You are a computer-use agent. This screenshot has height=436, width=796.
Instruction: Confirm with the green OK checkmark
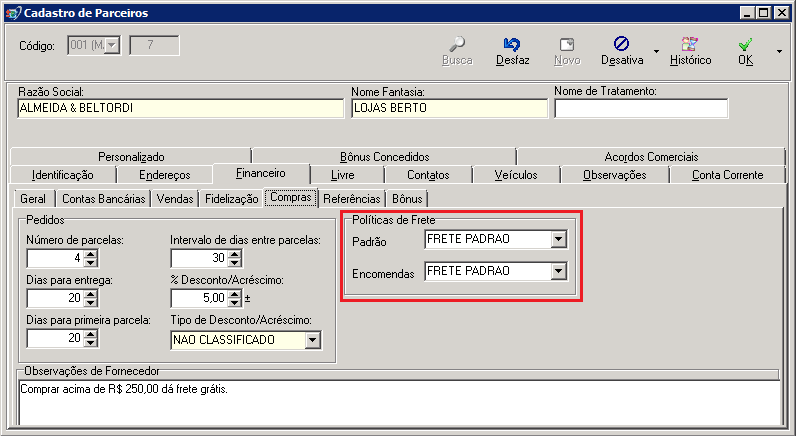coord(745,44)
